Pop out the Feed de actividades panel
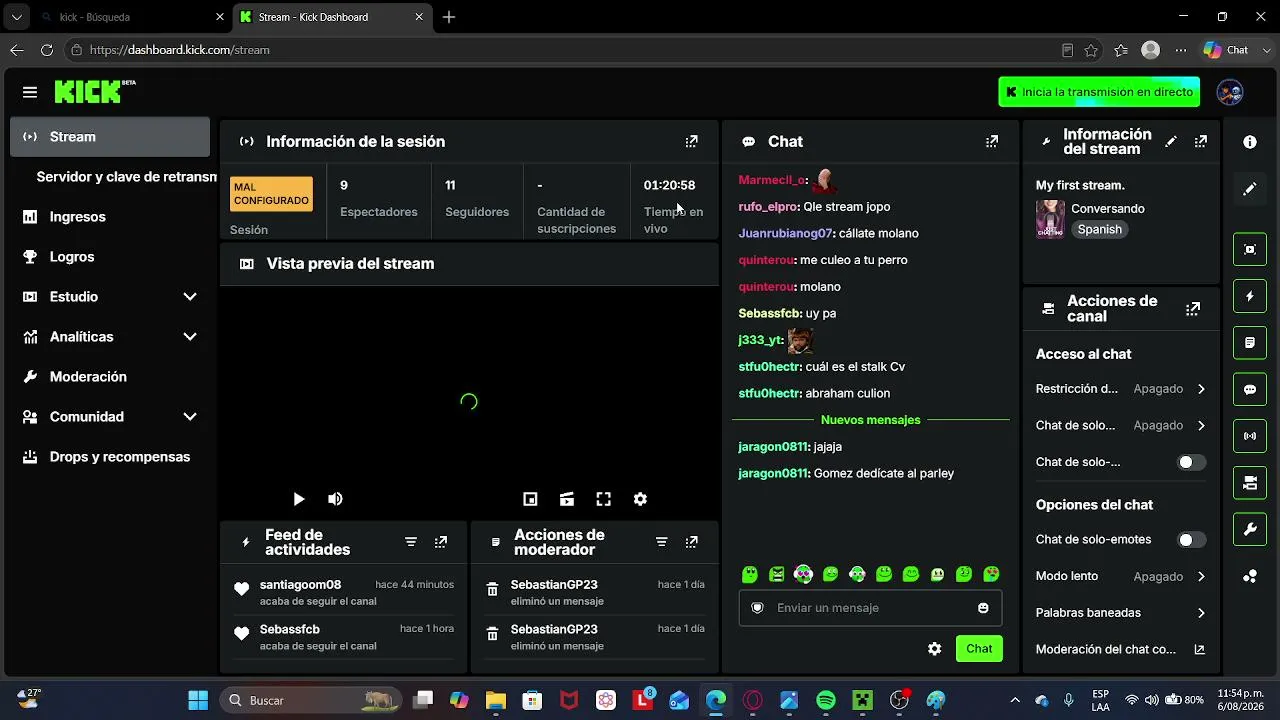Viewport: 1280px width, 720px height. click(x=441, y=542)
